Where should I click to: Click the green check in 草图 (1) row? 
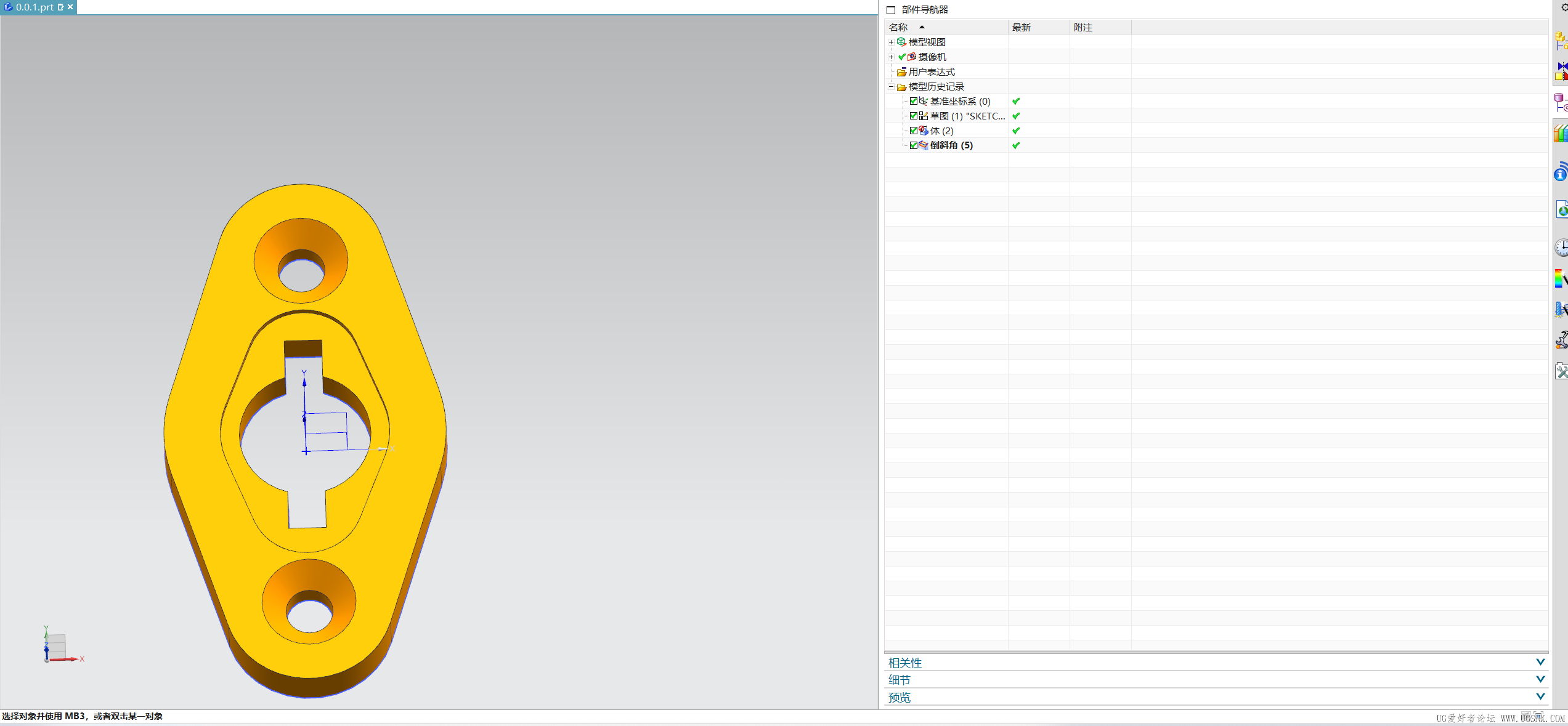[1016, 116]
